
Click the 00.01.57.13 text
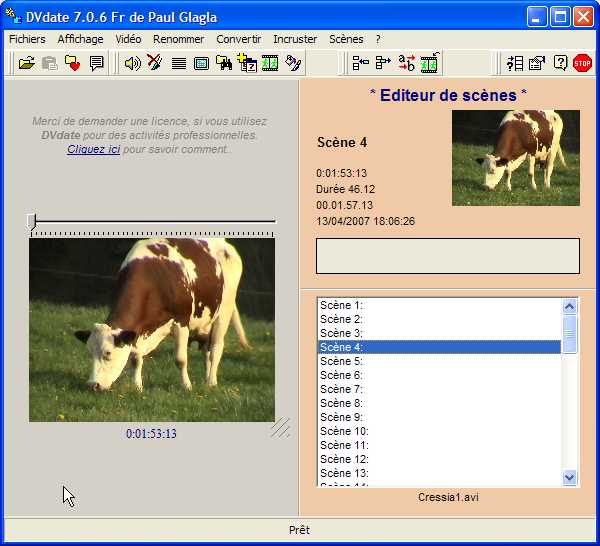click(x=344, y=205)
